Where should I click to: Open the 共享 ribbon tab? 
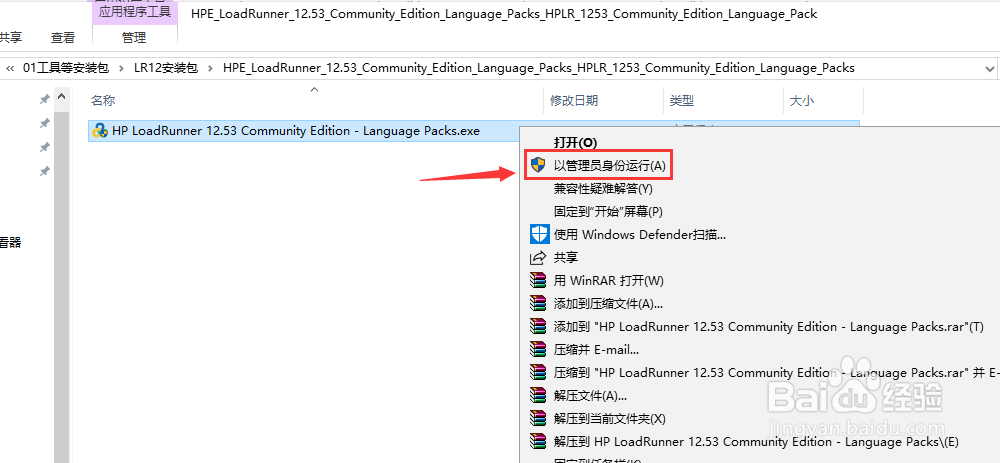pyautogui.click(x=10, y=38)
